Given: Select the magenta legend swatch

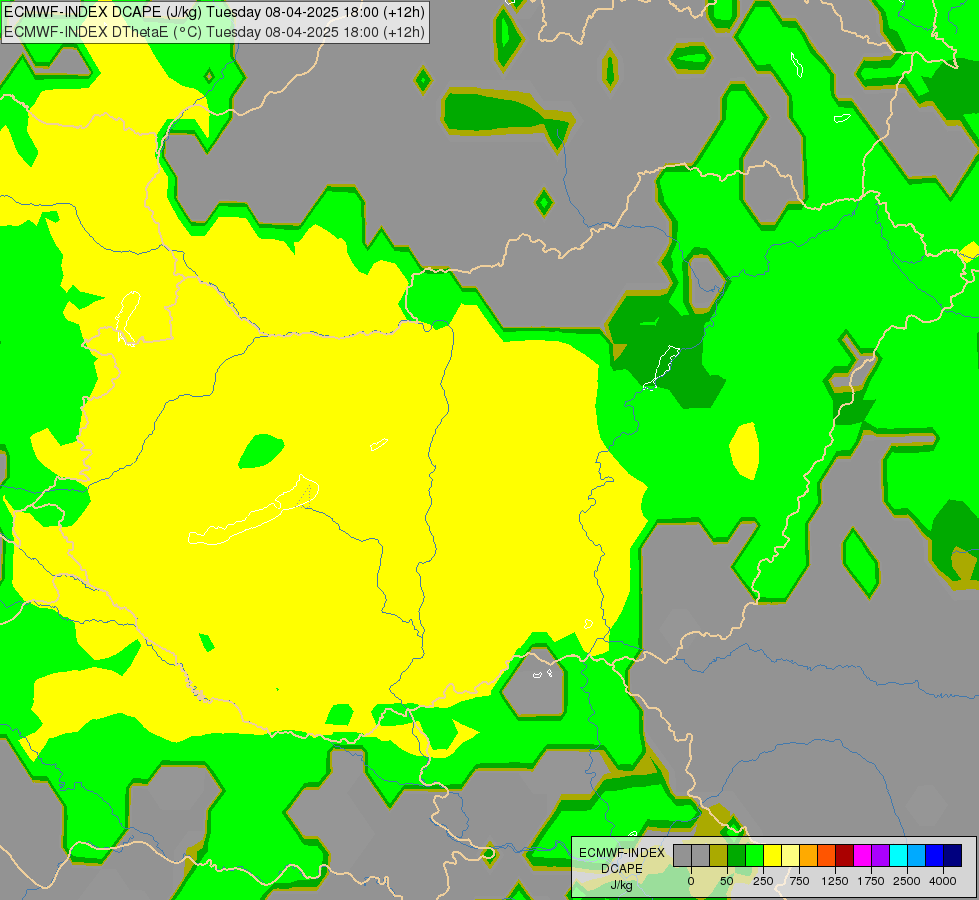Looking at the screenshot, I should [863, 855].
